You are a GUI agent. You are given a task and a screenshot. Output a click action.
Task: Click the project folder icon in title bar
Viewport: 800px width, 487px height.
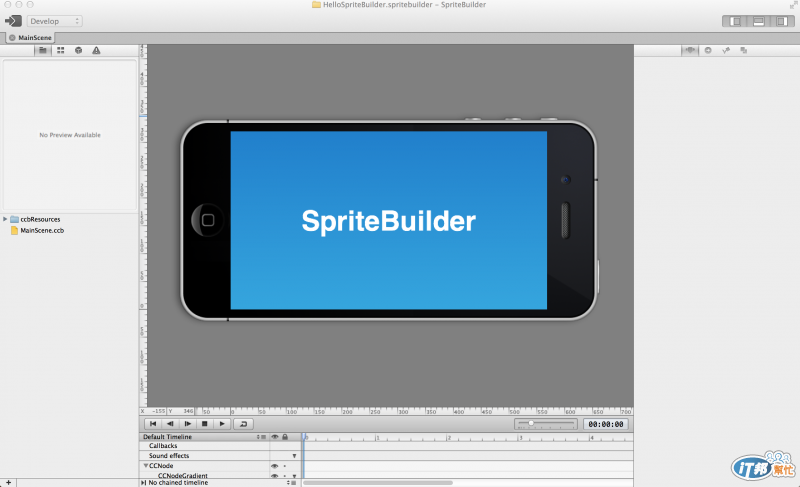coord(316,5)
